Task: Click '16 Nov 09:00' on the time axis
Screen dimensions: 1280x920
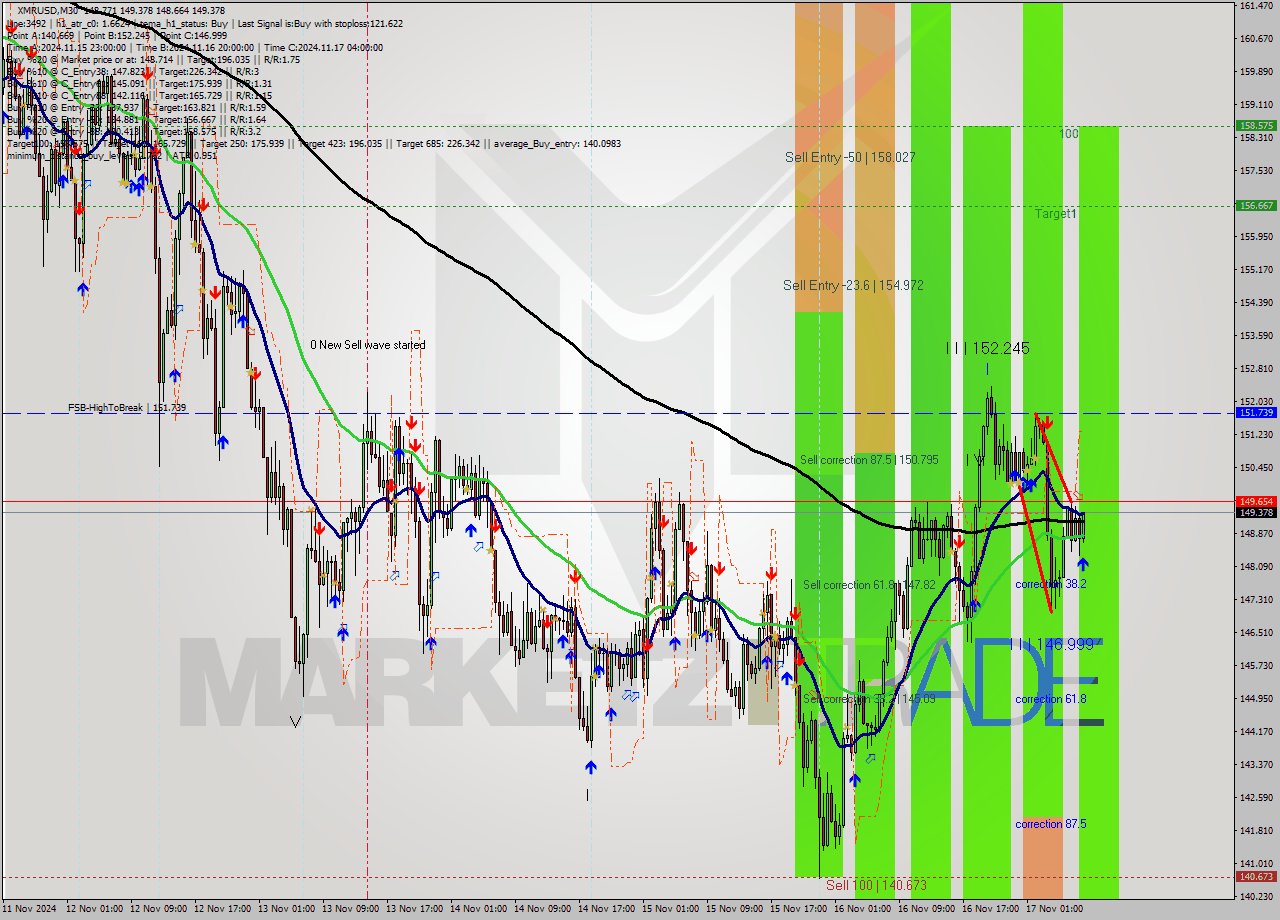Action: (x=927, y=909)
